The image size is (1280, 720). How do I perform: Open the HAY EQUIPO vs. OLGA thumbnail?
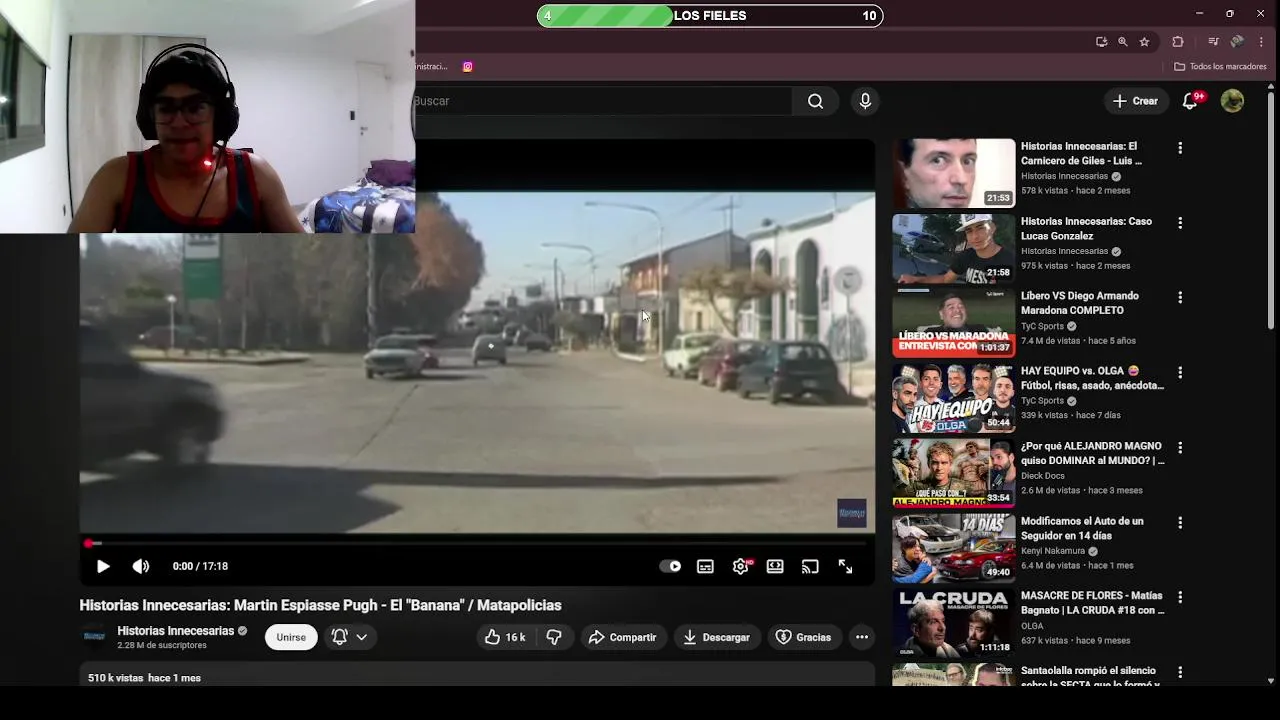click(x=953, y=398)
